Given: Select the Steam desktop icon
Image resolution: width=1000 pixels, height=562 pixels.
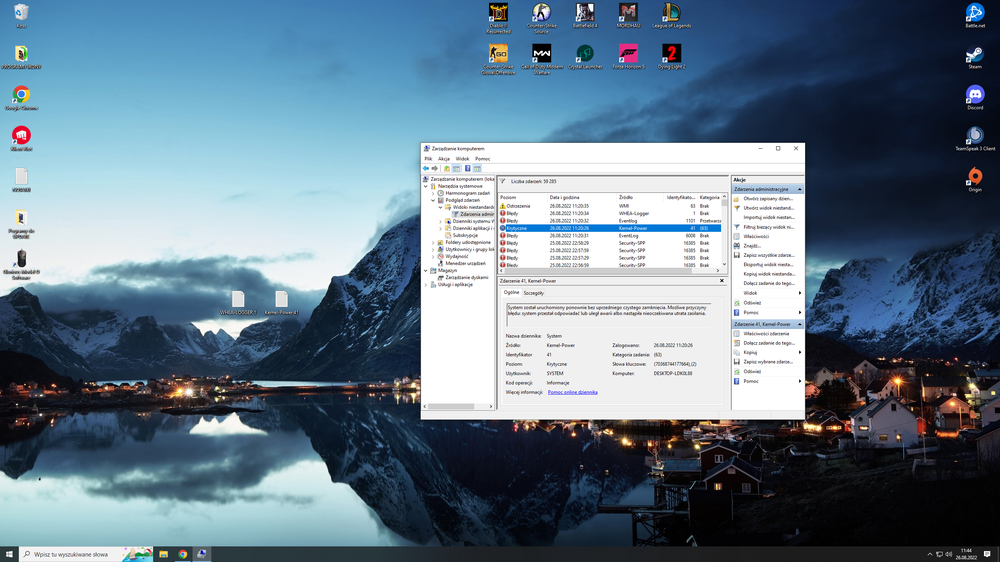Looking at the screenshot, I should click(975, 57).
